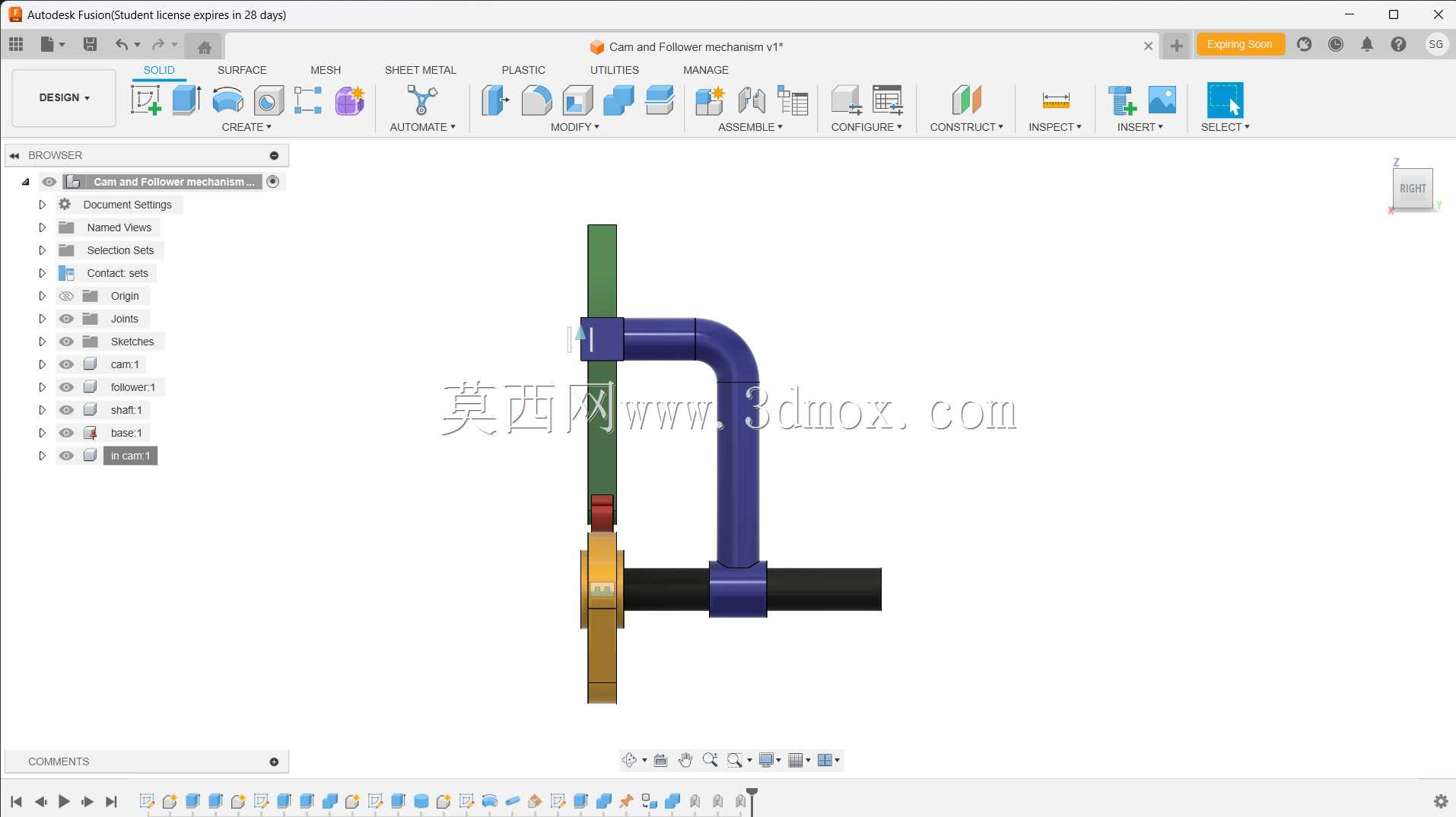Screen dimensions: 1456x817
Task: Click the Look At icon in navigation bar
Action: 660,760
